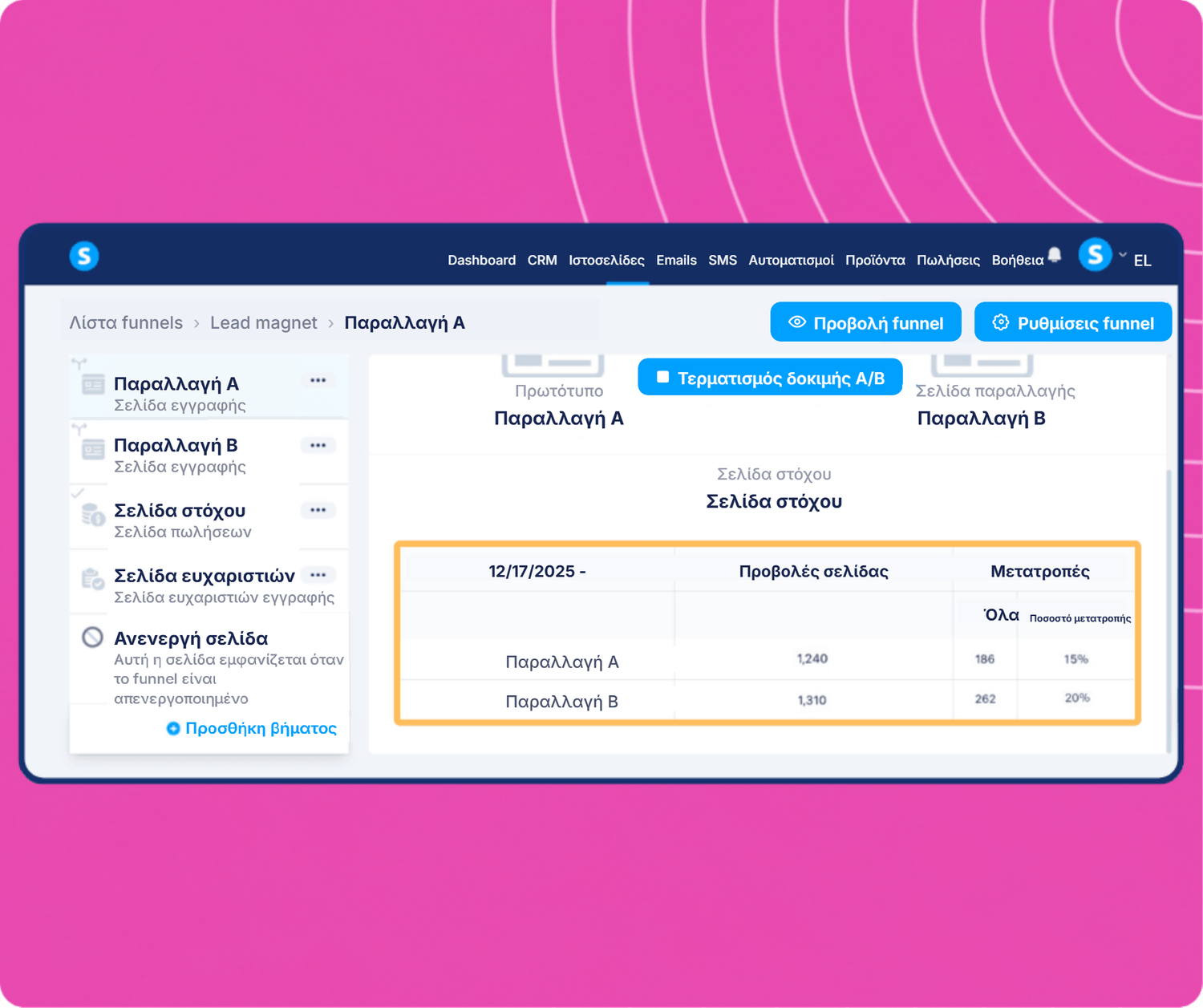Open the Lead magnet breadcrumb
This screenshot has width=1203, height=1008.
coord(264,322)
